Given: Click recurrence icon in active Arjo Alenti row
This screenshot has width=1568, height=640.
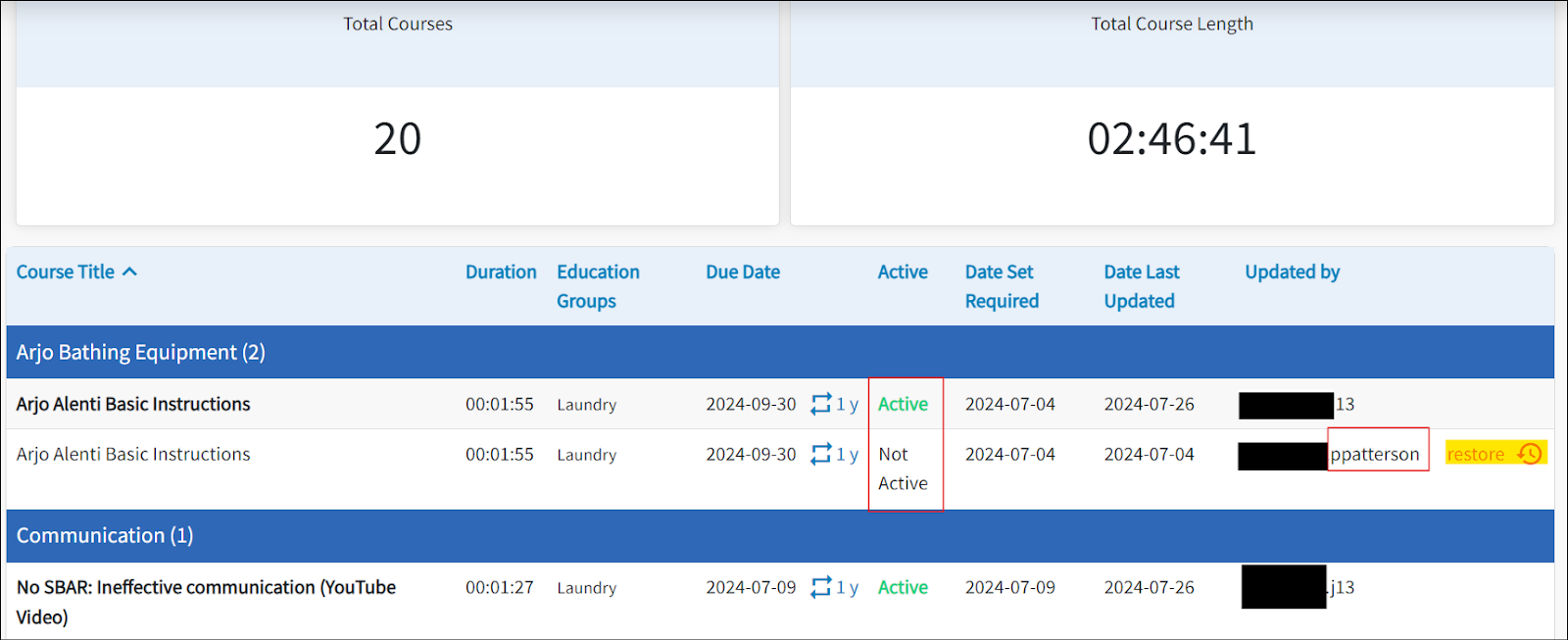Looking at the screenshot, I should [x=820, y=404].
